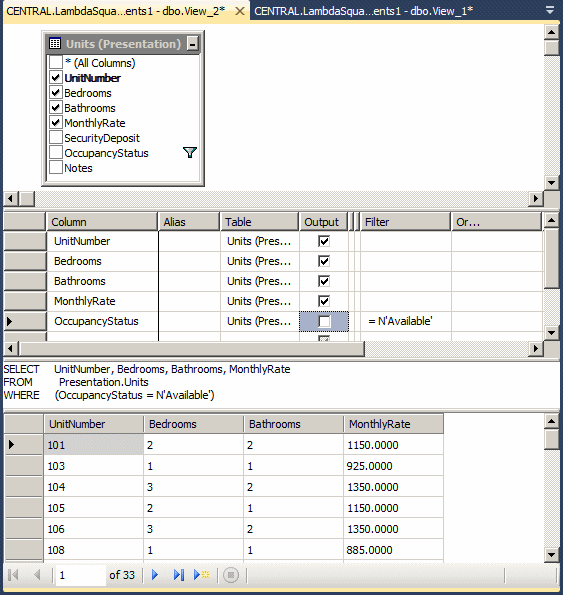Image resolution: width=563 pixels, height=595 pixels.
Task: Uncheck Output for MonthlyRate grid row
Action: [x=324, y=301]
